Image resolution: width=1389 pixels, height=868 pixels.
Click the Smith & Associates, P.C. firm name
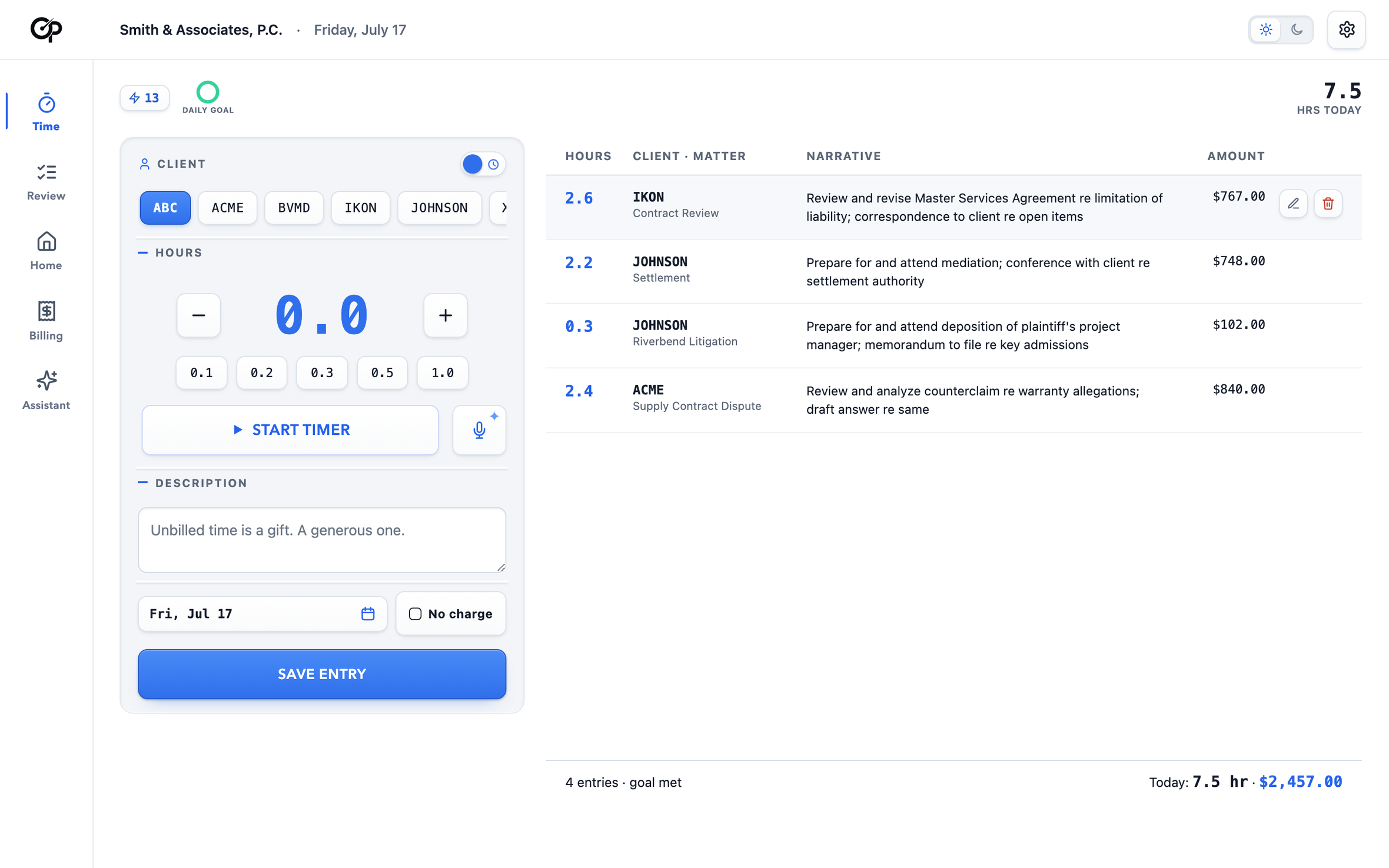pyautogui.click(x=201, y=29)
